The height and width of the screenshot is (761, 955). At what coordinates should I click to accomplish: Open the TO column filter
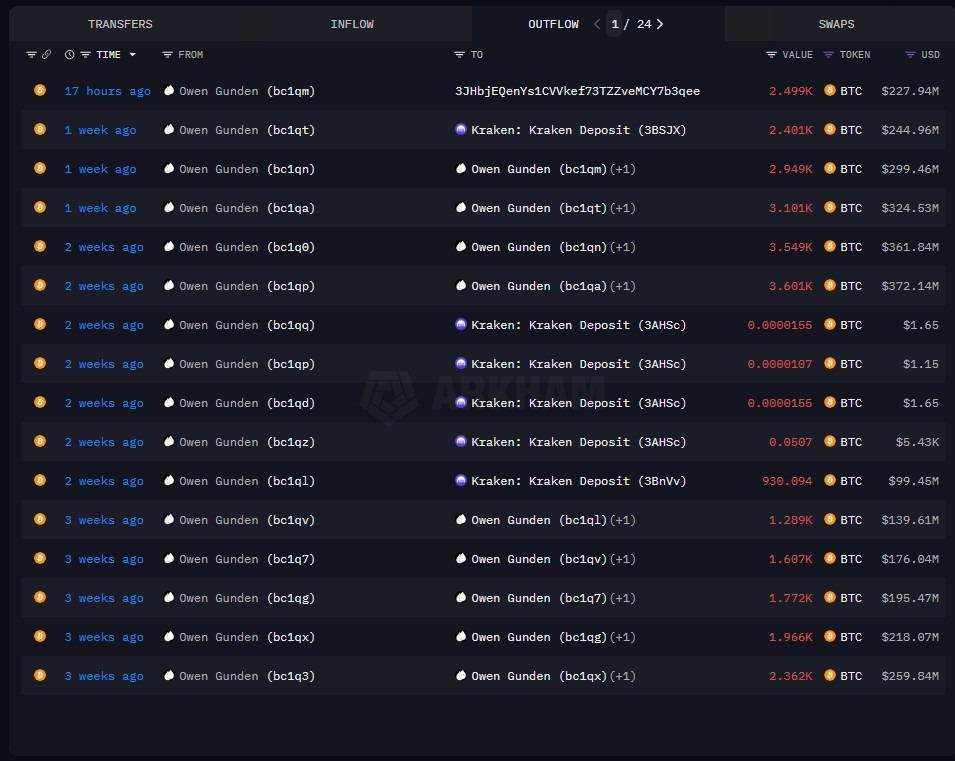point(459,55)
